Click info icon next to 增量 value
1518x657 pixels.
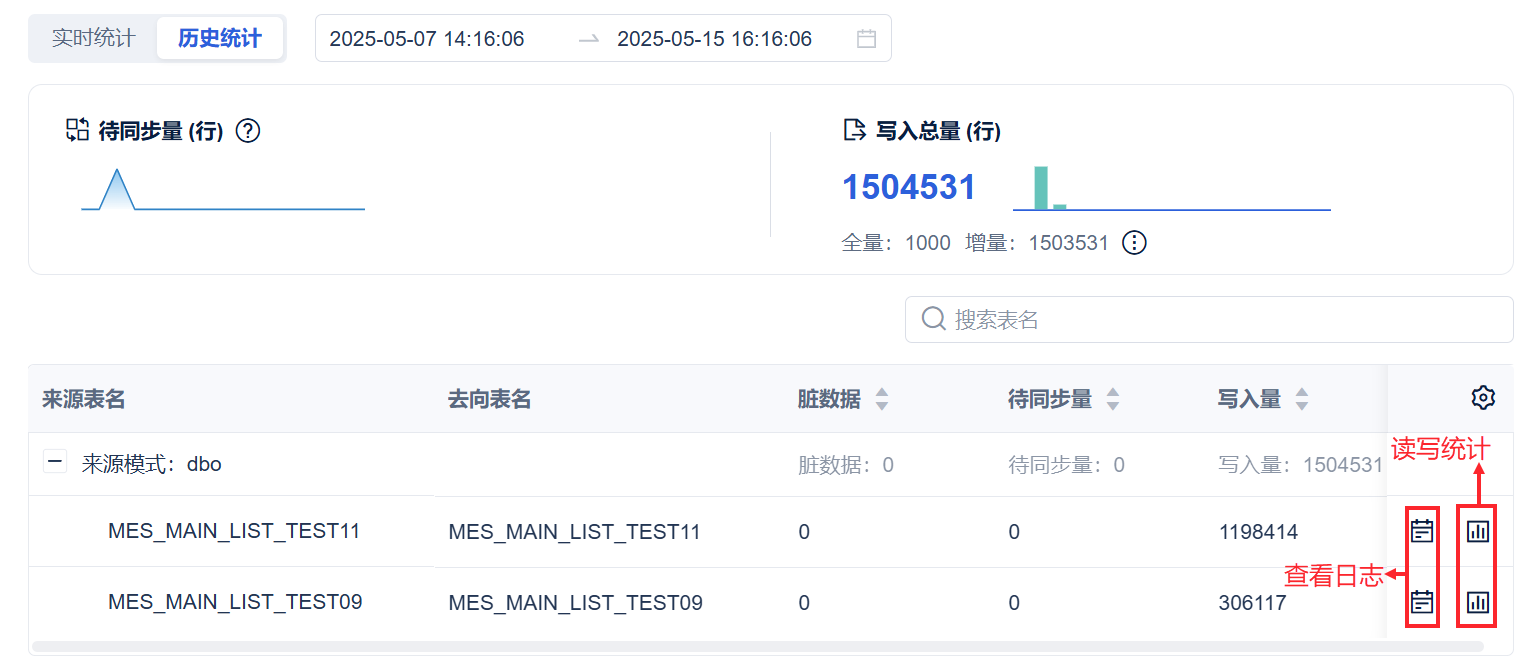[1134, 243]
